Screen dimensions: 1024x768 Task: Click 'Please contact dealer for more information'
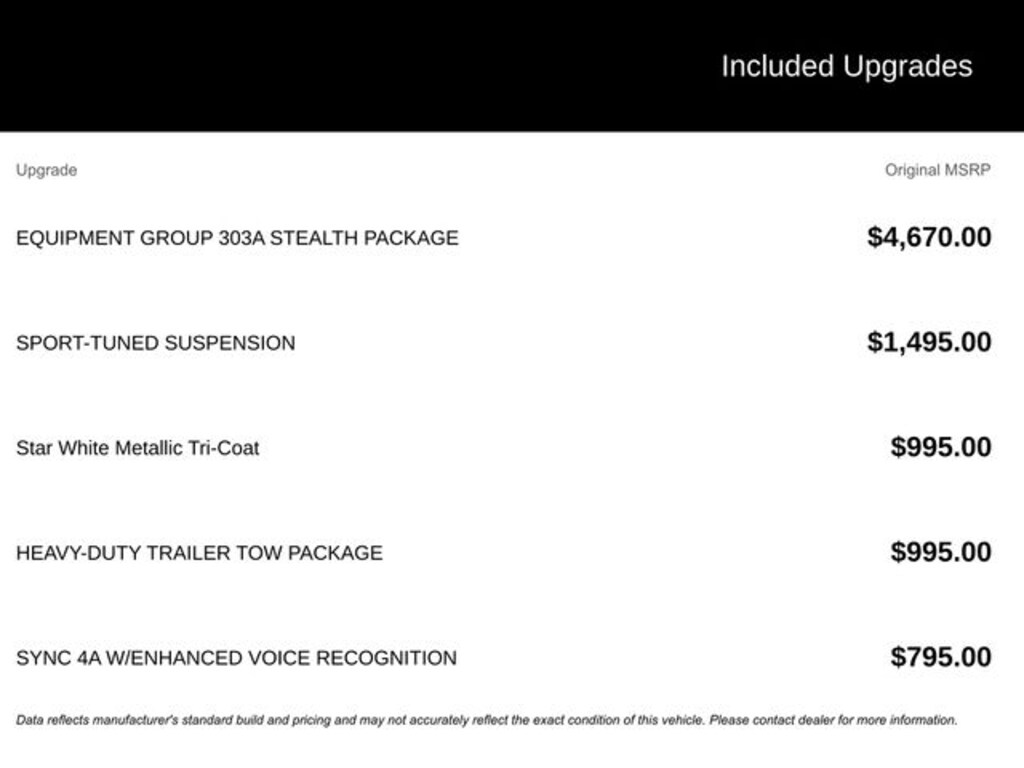pyautogui.click(x=833, y=720)
